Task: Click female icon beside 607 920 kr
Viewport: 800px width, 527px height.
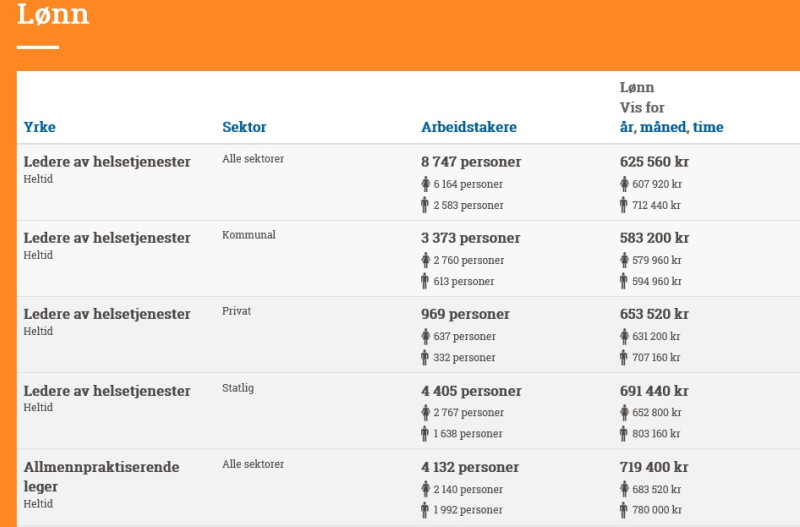Action: [624, 184]
